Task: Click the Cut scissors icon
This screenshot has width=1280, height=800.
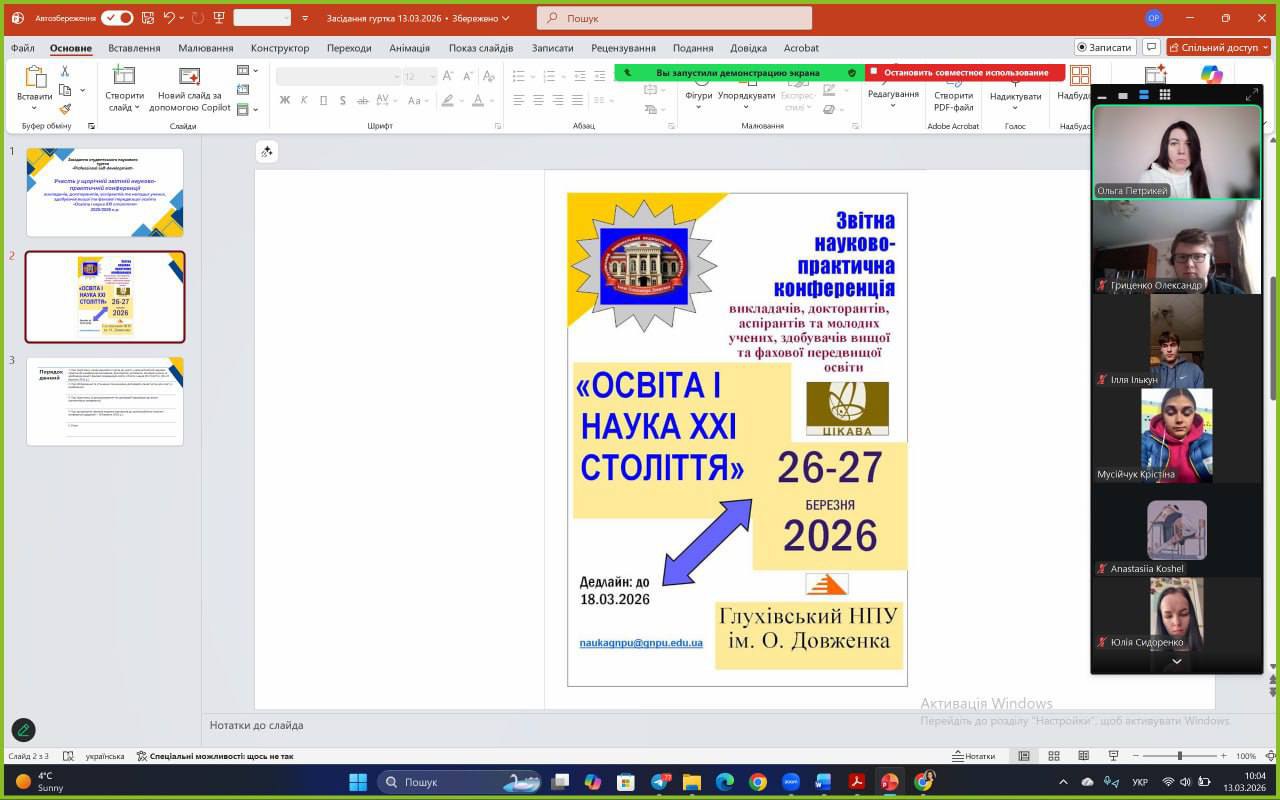Action: [65, 72]
